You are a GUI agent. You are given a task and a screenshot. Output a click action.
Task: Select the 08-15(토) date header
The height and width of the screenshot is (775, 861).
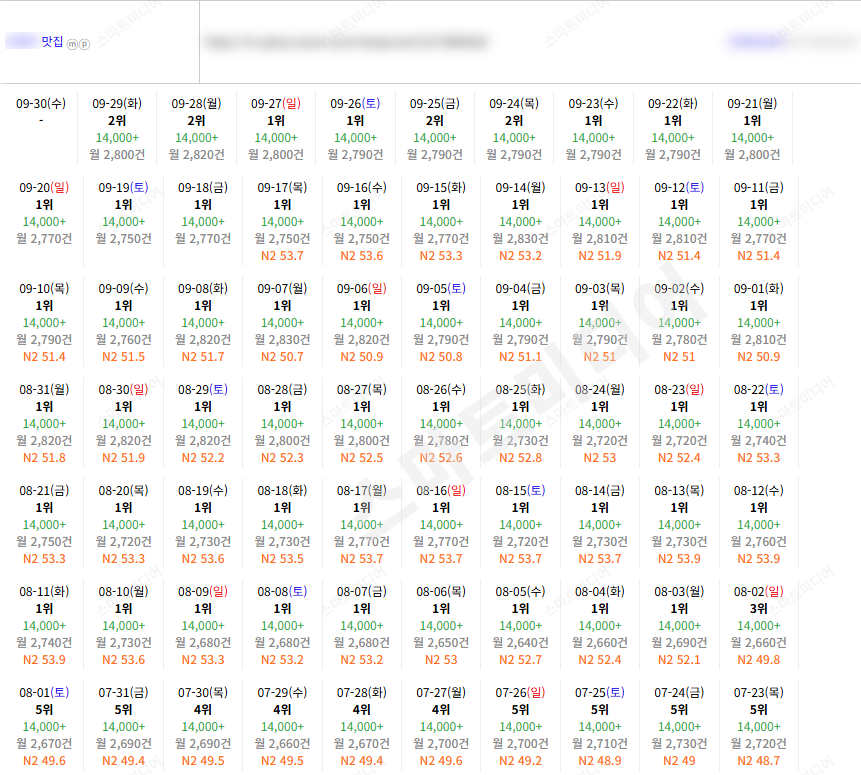point(520,490)
